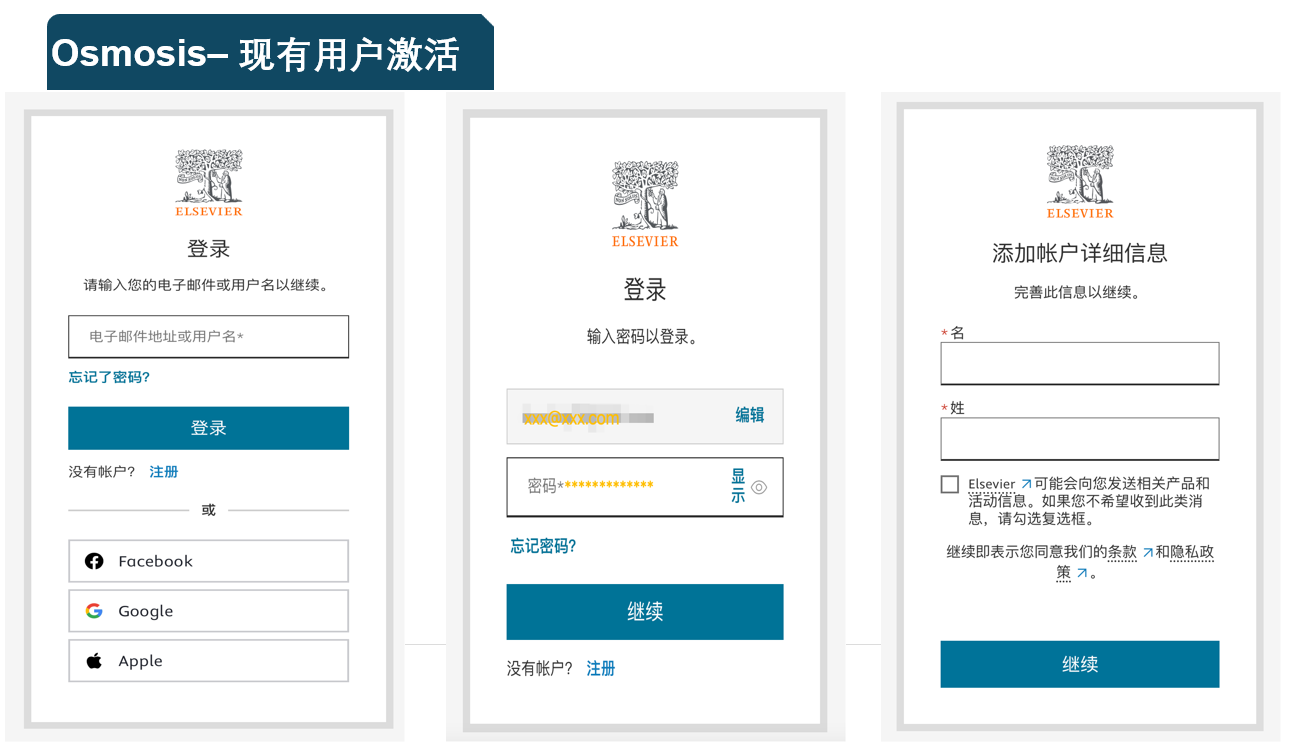
Task: Click the 注册 link under the 登录 button
Action: (x=164, y=471)
